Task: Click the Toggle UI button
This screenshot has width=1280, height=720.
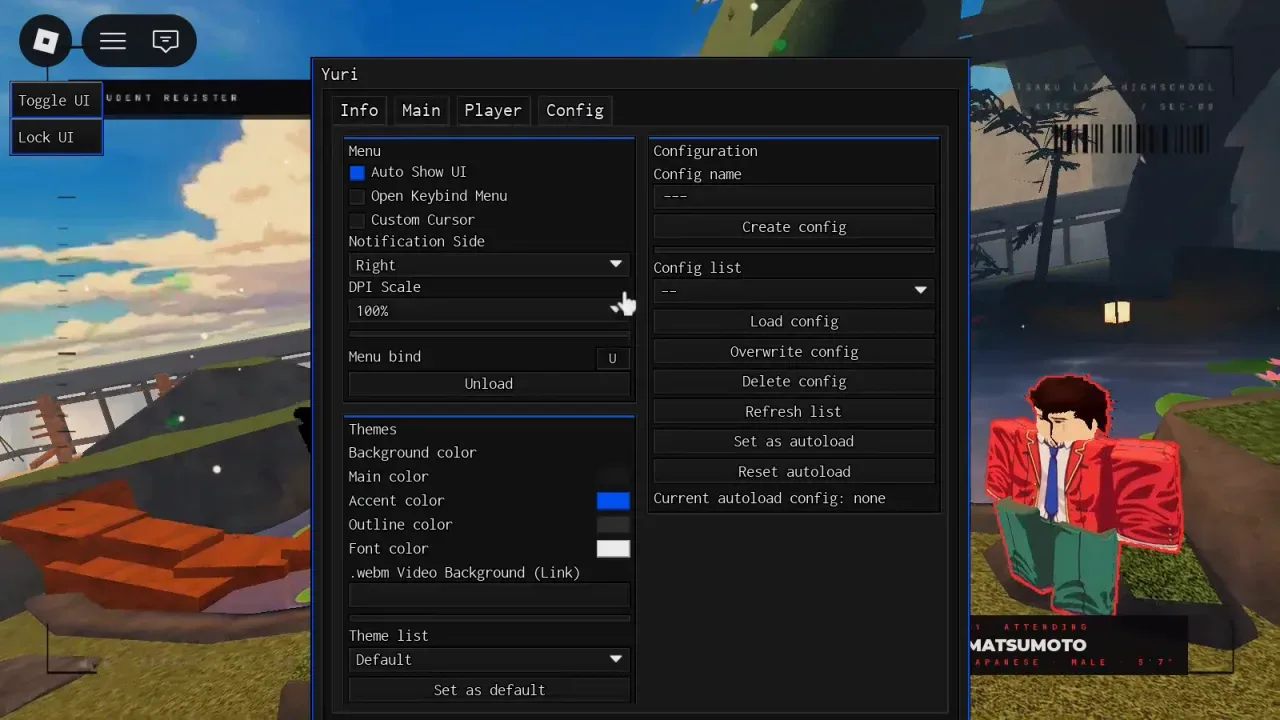Action: coord(57,101)
